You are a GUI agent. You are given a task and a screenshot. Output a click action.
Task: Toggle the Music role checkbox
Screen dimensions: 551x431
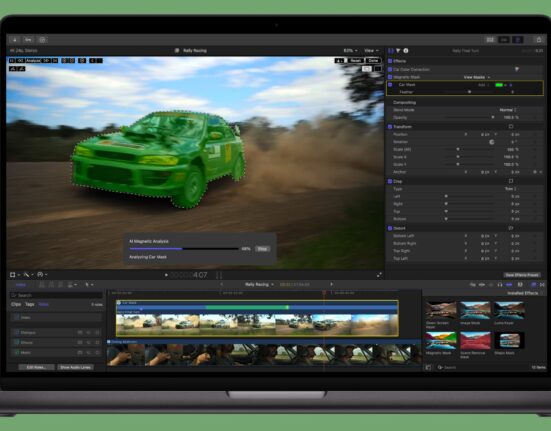[x=17, y=352]
